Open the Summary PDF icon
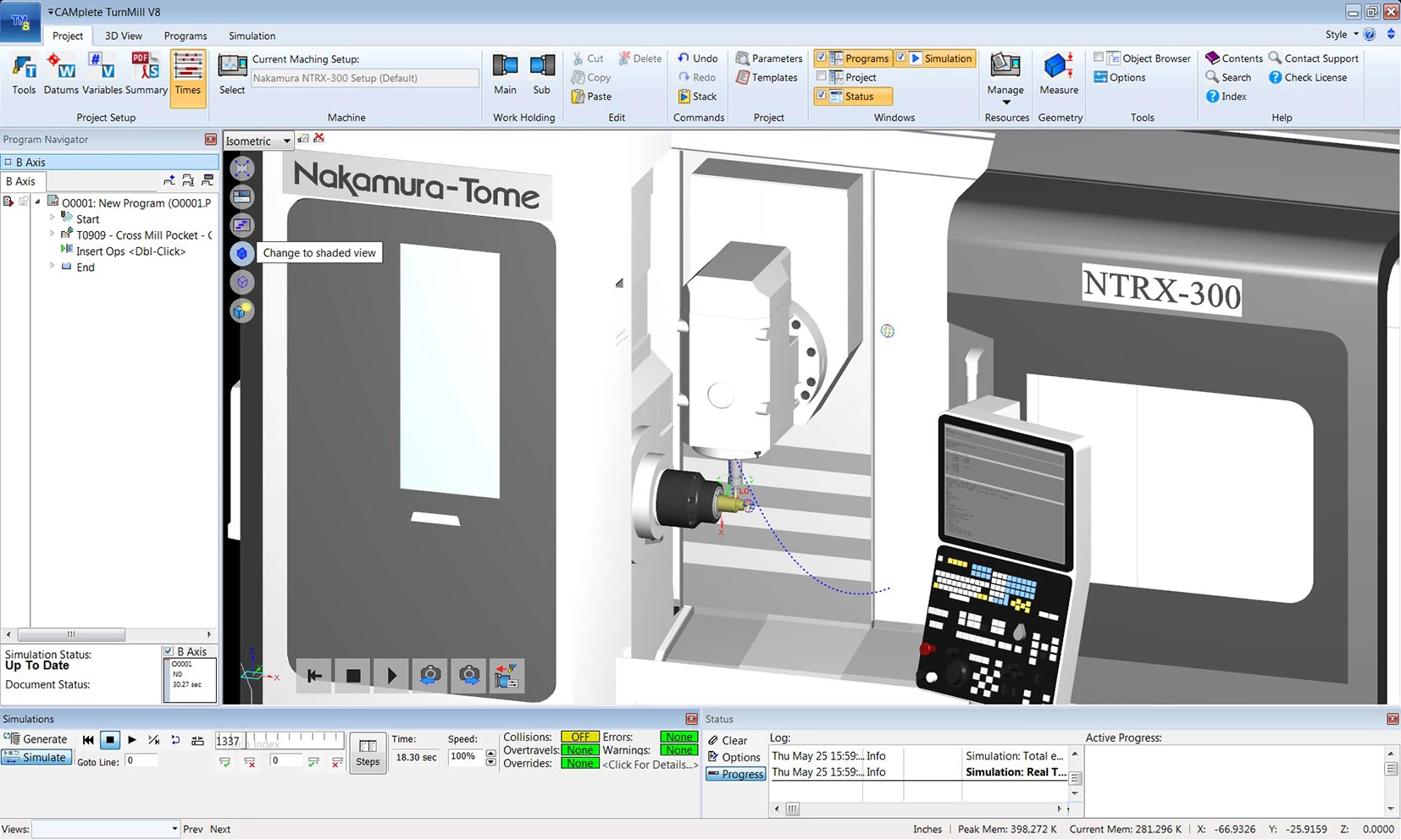The width and height of the screenshot is (1401, 840). [146, 75]
